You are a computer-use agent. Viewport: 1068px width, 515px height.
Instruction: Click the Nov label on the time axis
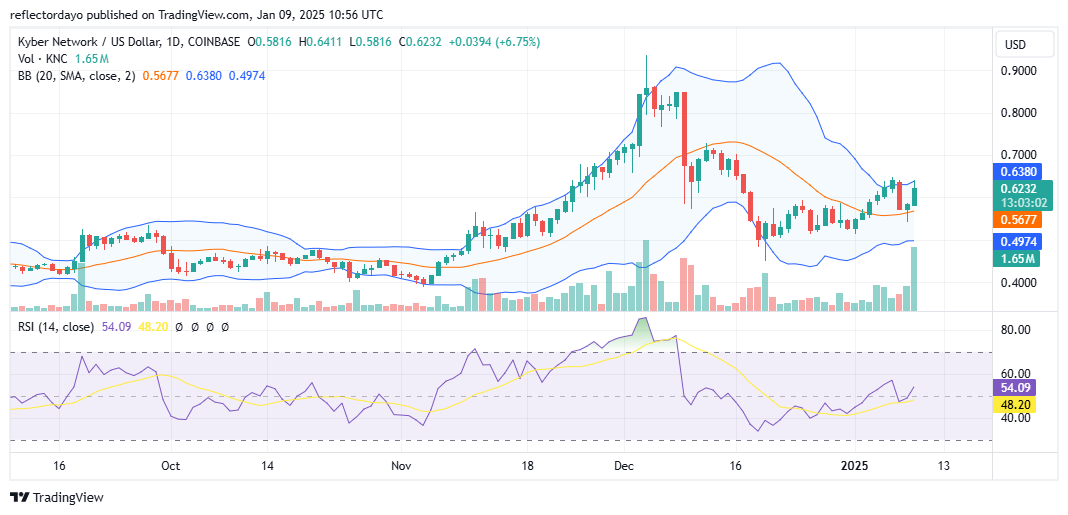[400, 467]
